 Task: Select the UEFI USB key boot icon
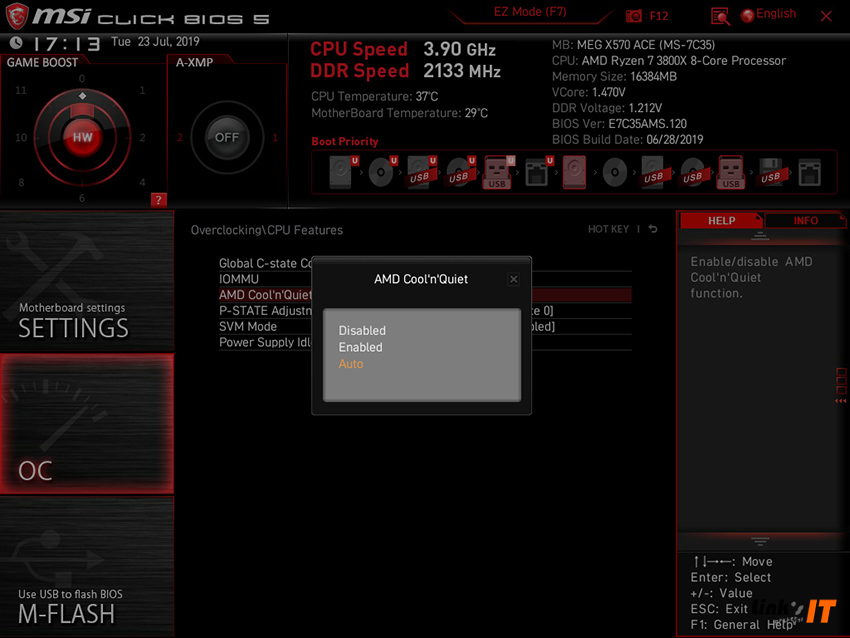499,172
